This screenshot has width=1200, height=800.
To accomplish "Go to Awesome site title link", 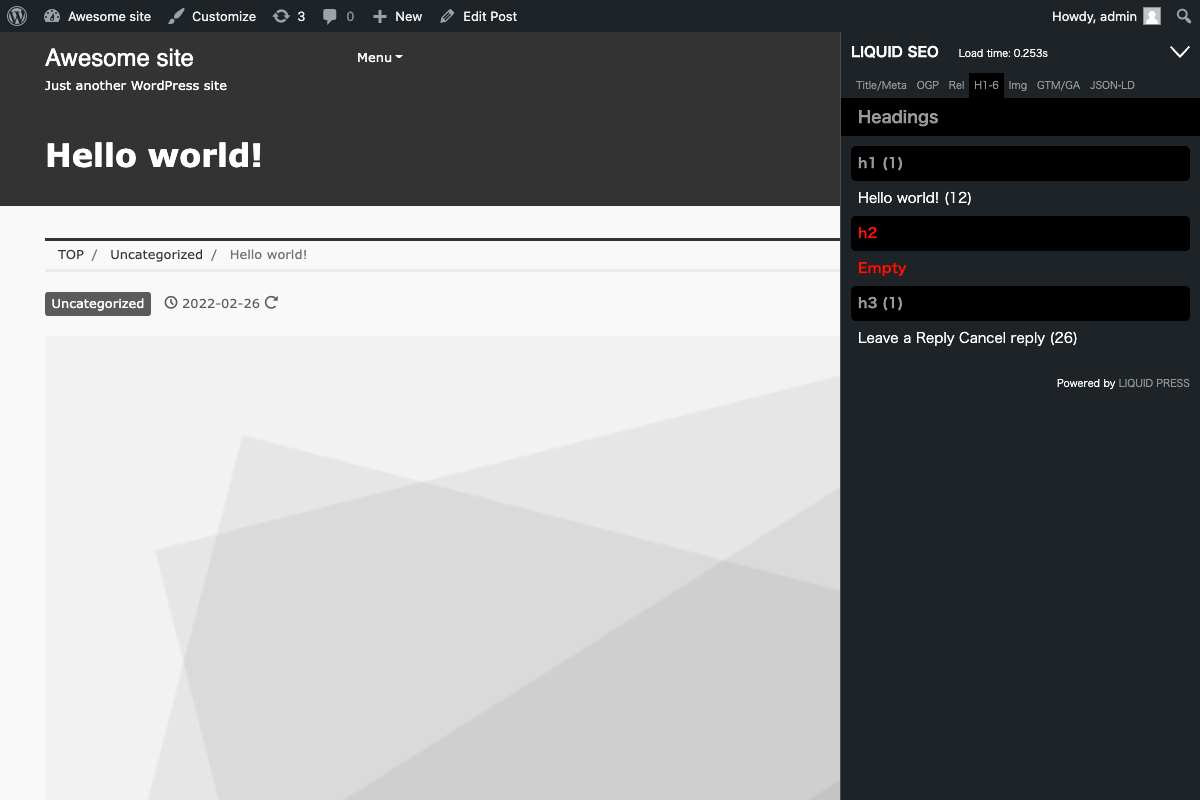I will click(x=119, y=58).
